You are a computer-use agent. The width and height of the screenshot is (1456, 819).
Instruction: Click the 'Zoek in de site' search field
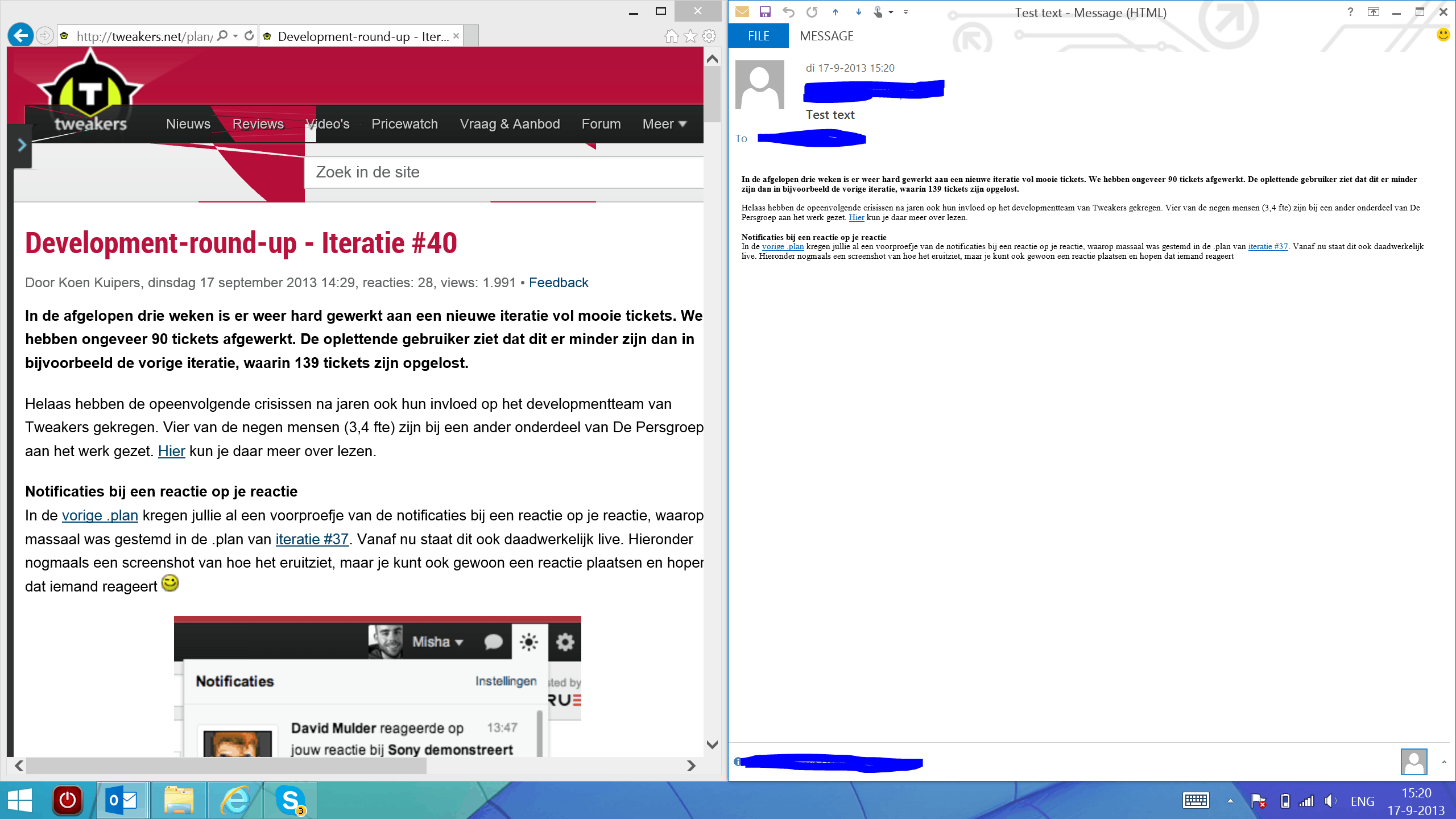(504, 172)
